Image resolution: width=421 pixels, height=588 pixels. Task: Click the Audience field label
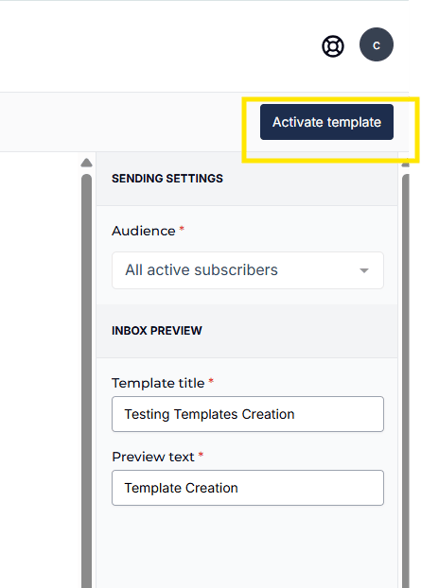click(143, 231)
